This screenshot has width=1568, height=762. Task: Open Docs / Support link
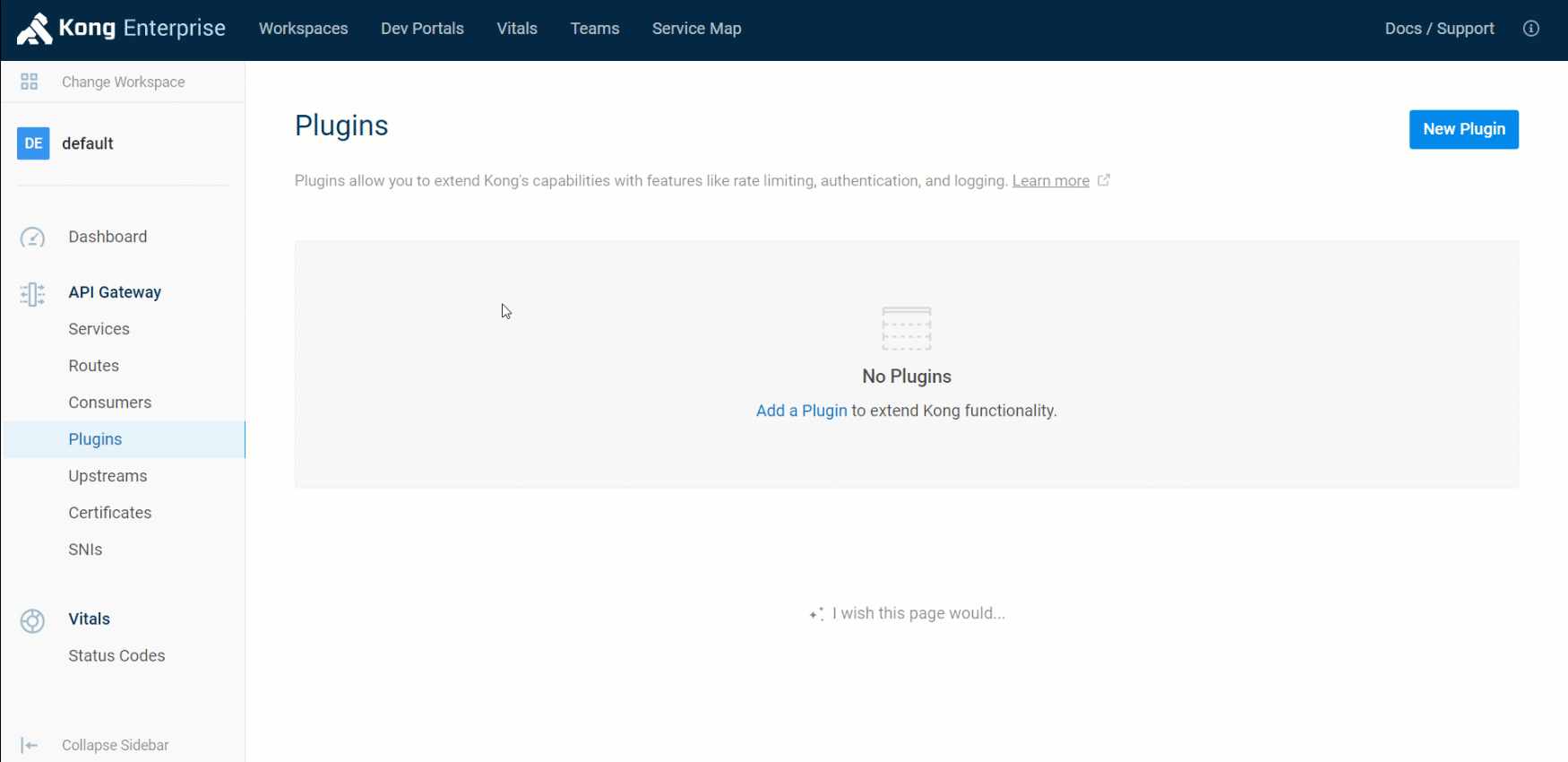point(1440,29)
